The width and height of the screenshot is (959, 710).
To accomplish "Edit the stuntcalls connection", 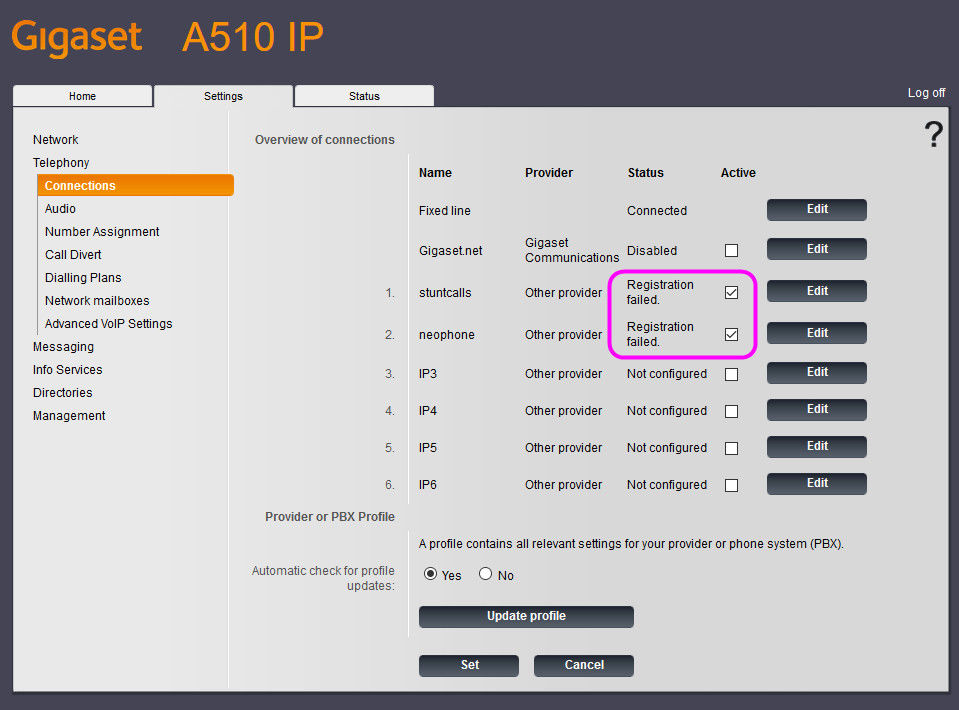I will (x=816, y=291).
